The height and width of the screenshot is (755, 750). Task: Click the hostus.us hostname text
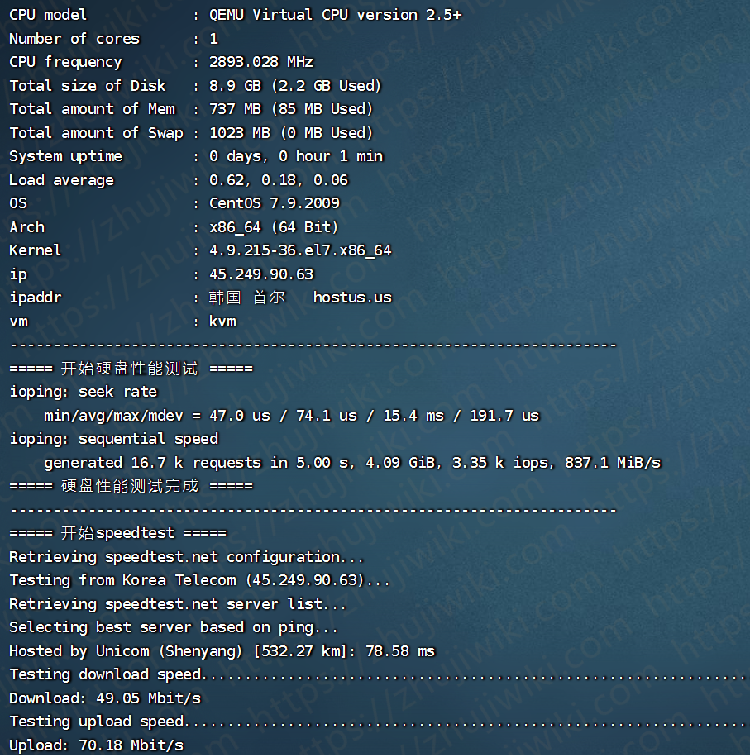(x=352, y=297)
